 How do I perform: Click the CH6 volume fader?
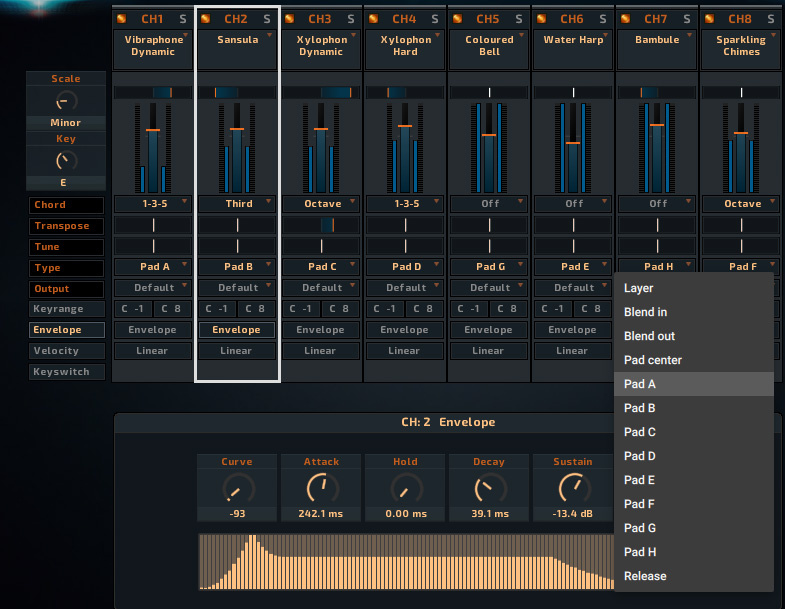(573, 143)
